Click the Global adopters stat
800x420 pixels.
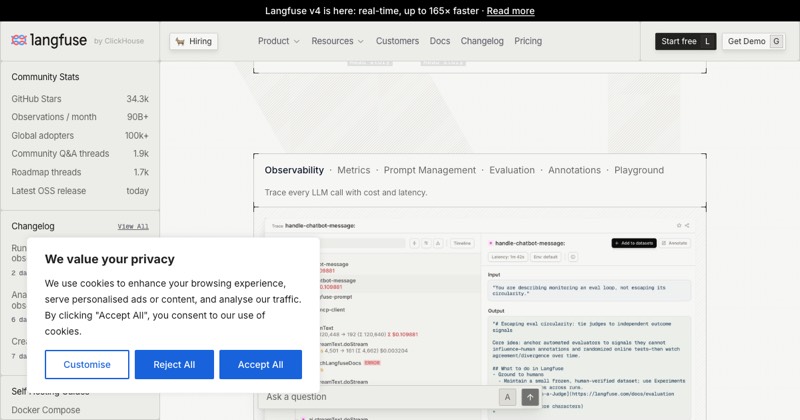[x=80, y=136]
